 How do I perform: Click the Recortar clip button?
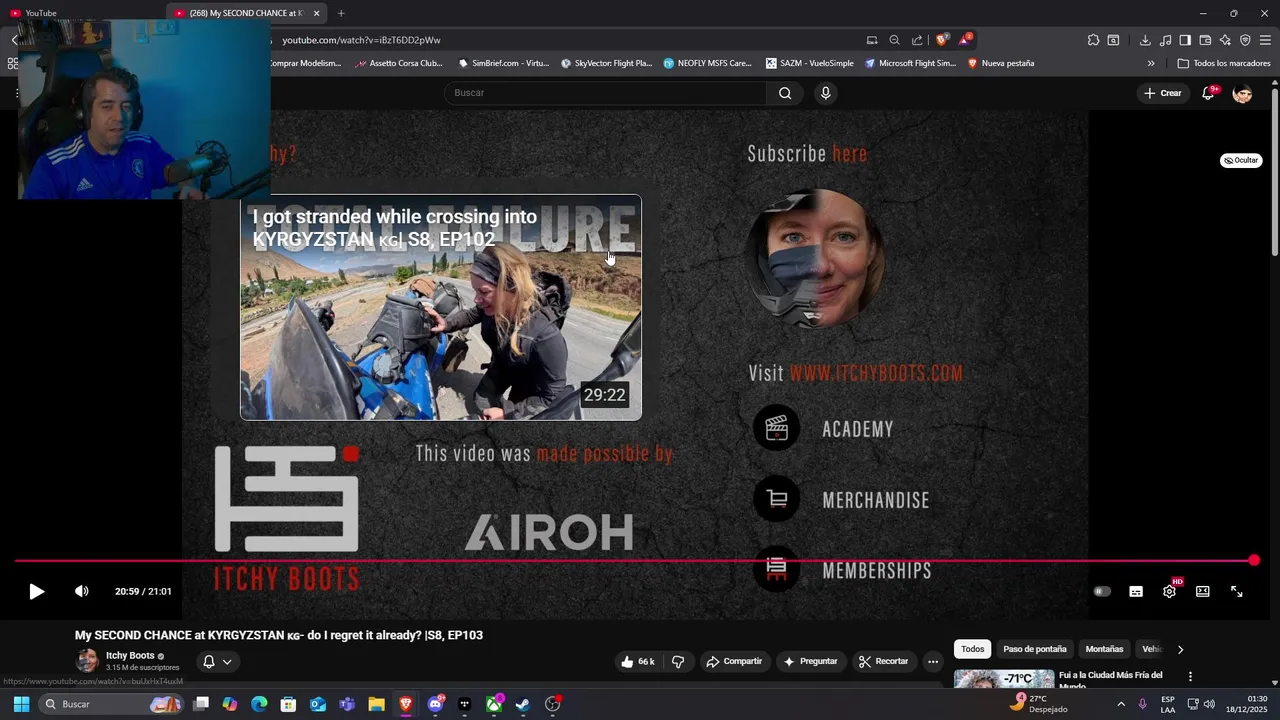tap(883, 662)
